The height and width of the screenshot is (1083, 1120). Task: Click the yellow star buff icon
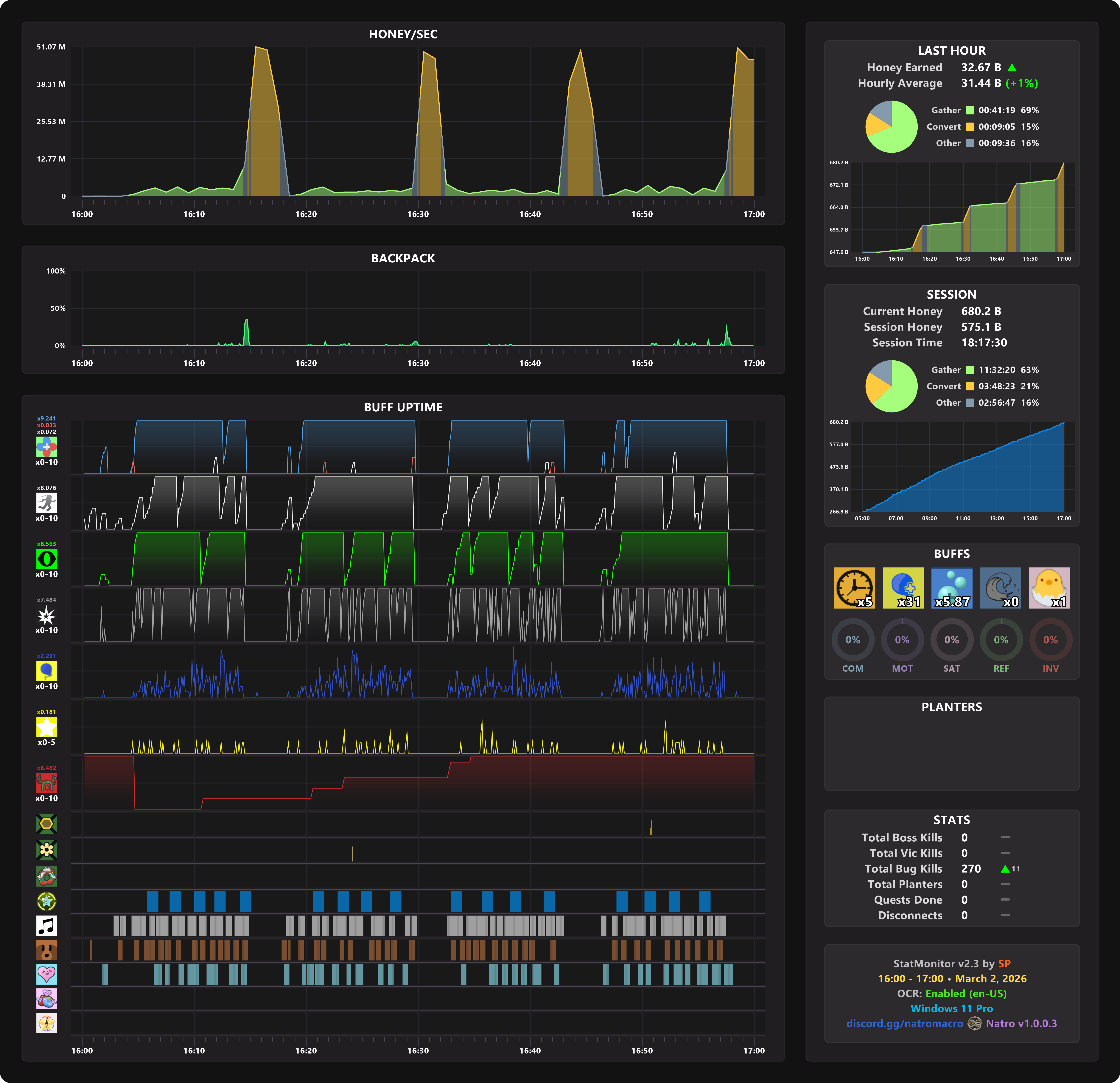[x=46, y=726]
